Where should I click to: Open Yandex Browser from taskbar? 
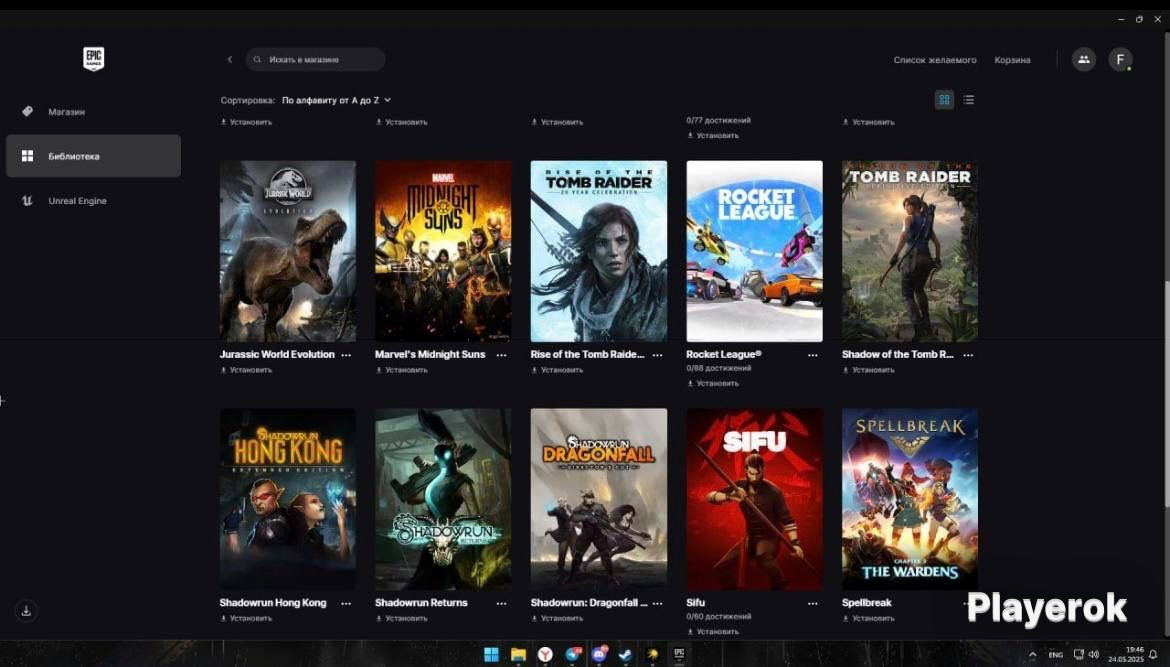(545, 654)
